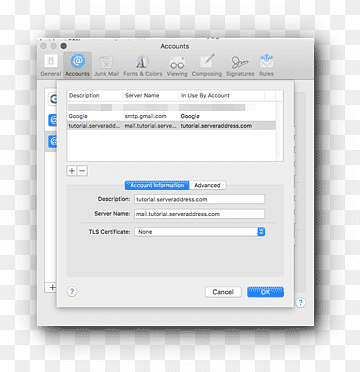The image size is (360, 372).
Task: Open the General preferences pane
Action: [x=51, y=66]
